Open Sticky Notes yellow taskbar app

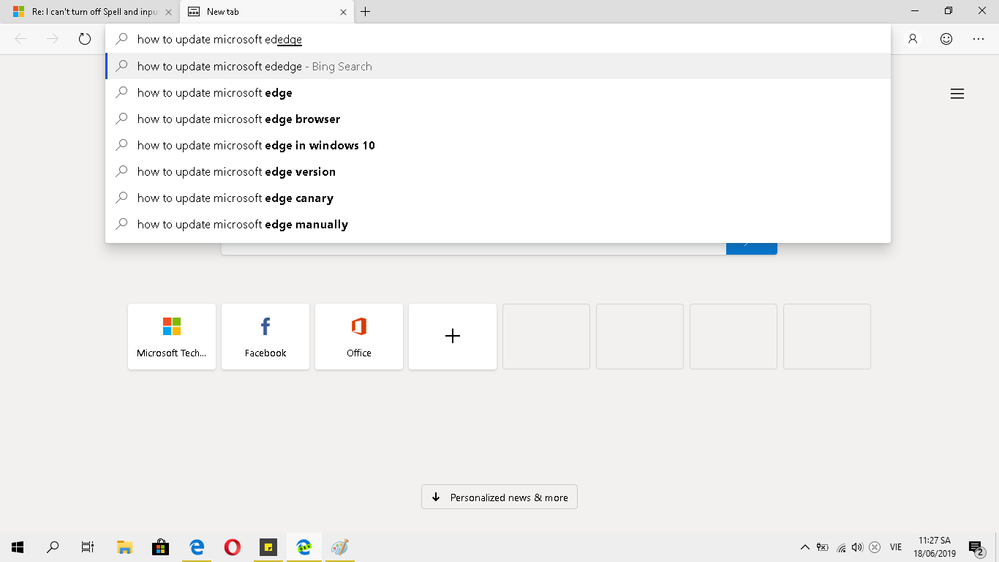(268, 547)
